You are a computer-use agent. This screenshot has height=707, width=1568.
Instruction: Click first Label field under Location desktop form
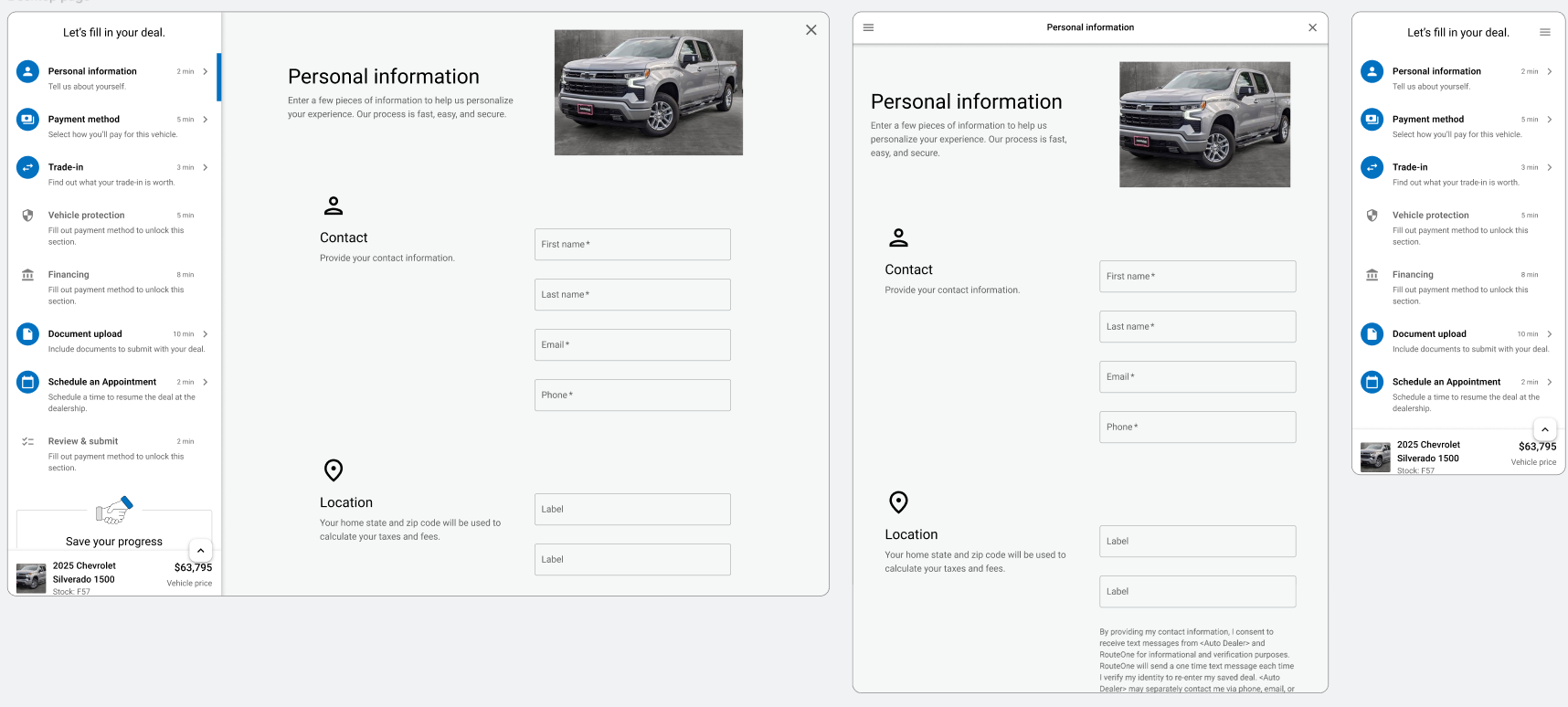[x=632, y=510]
